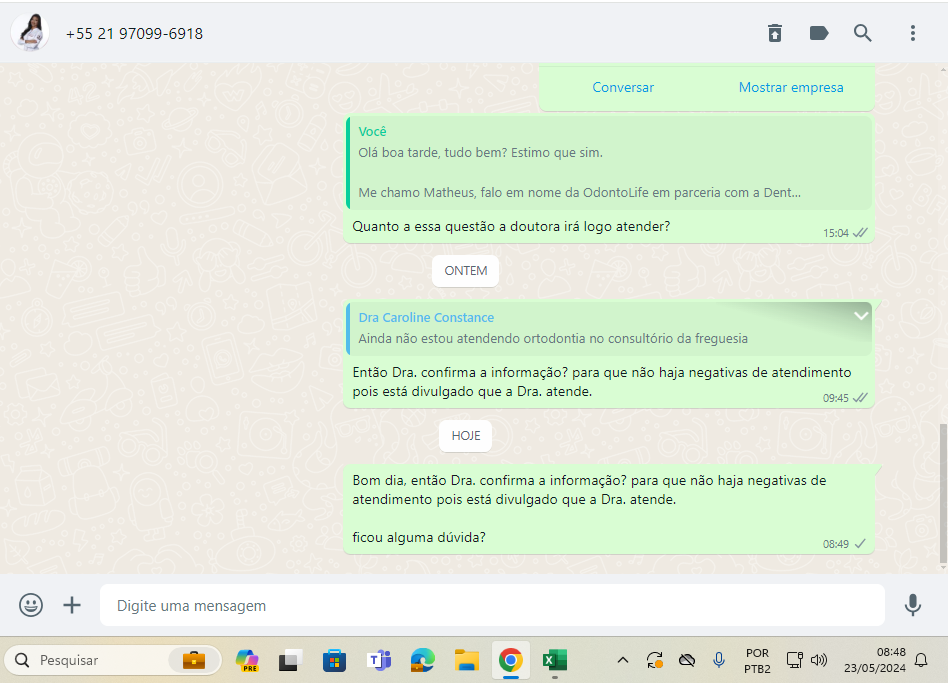Open the emoji picker
This screenshot has width=948, height=683.
click(31, 605)
